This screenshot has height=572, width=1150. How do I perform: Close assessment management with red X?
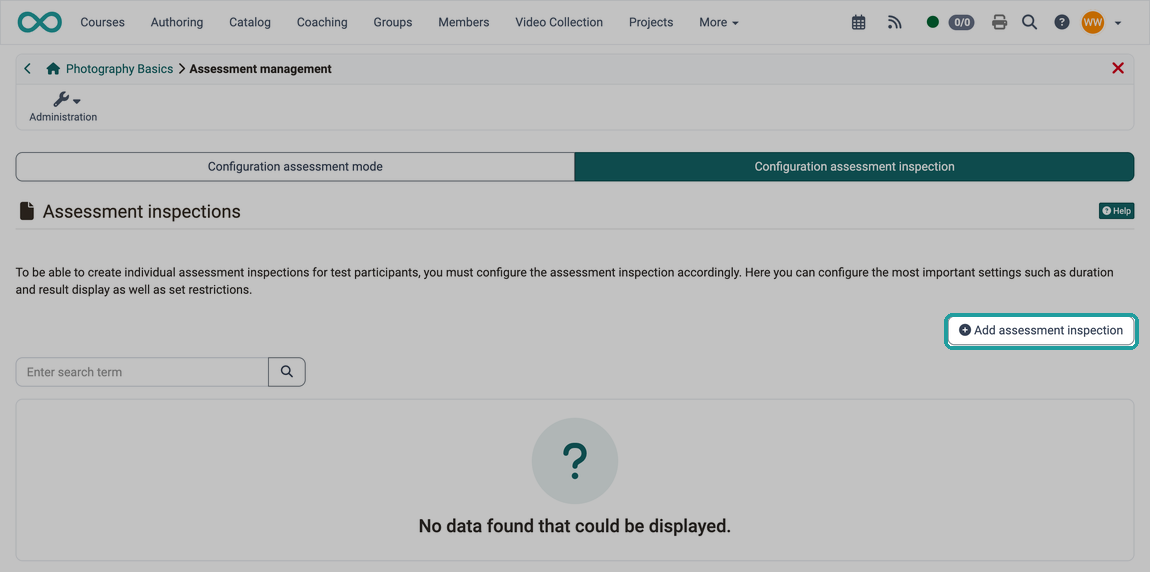[1118, 68]
